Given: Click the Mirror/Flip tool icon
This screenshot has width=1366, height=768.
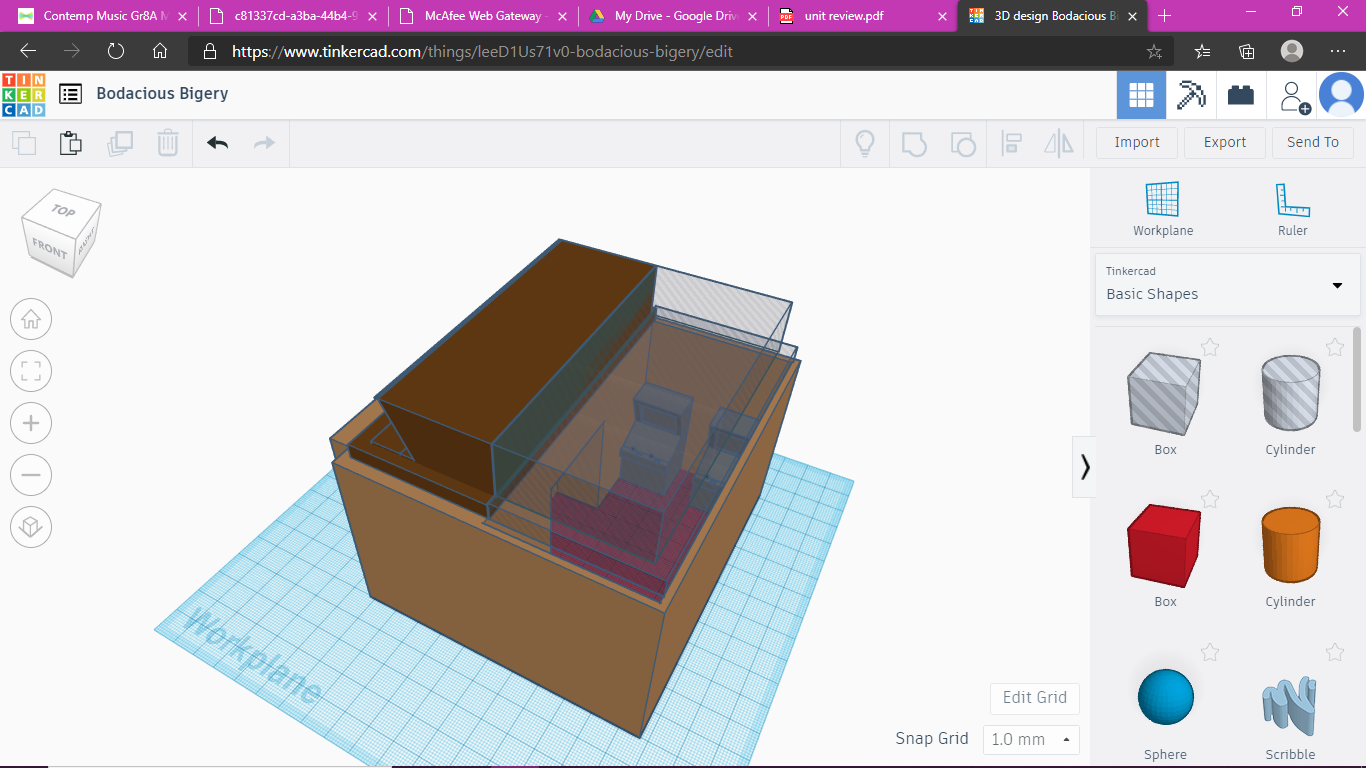Looking at the screenshot, I should coord(1059,143).
